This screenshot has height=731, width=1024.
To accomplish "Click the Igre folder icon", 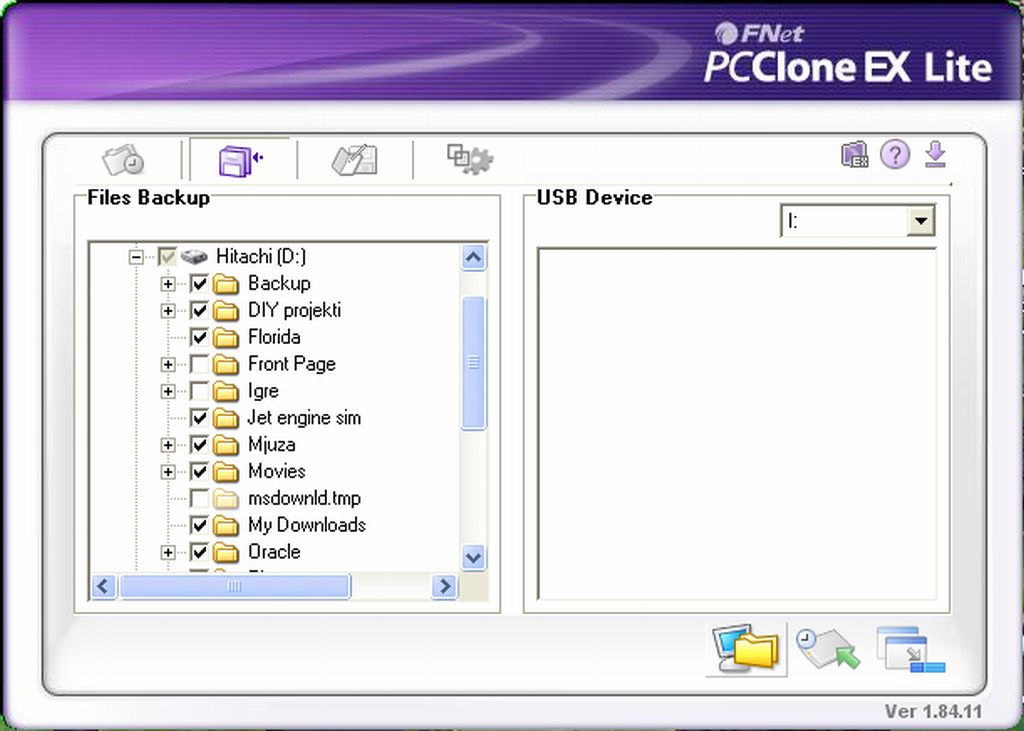I will coord(226,391).
